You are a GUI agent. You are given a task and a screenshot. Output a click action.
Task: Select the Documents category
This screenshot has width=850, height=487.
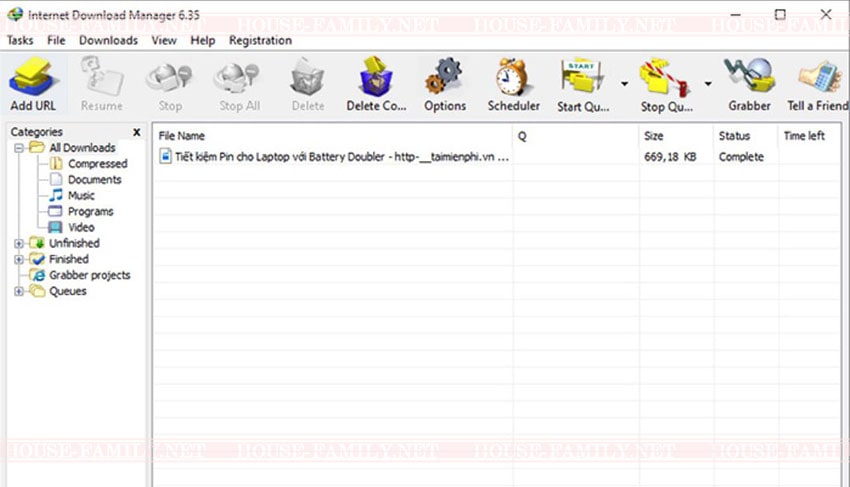(94, 180)
